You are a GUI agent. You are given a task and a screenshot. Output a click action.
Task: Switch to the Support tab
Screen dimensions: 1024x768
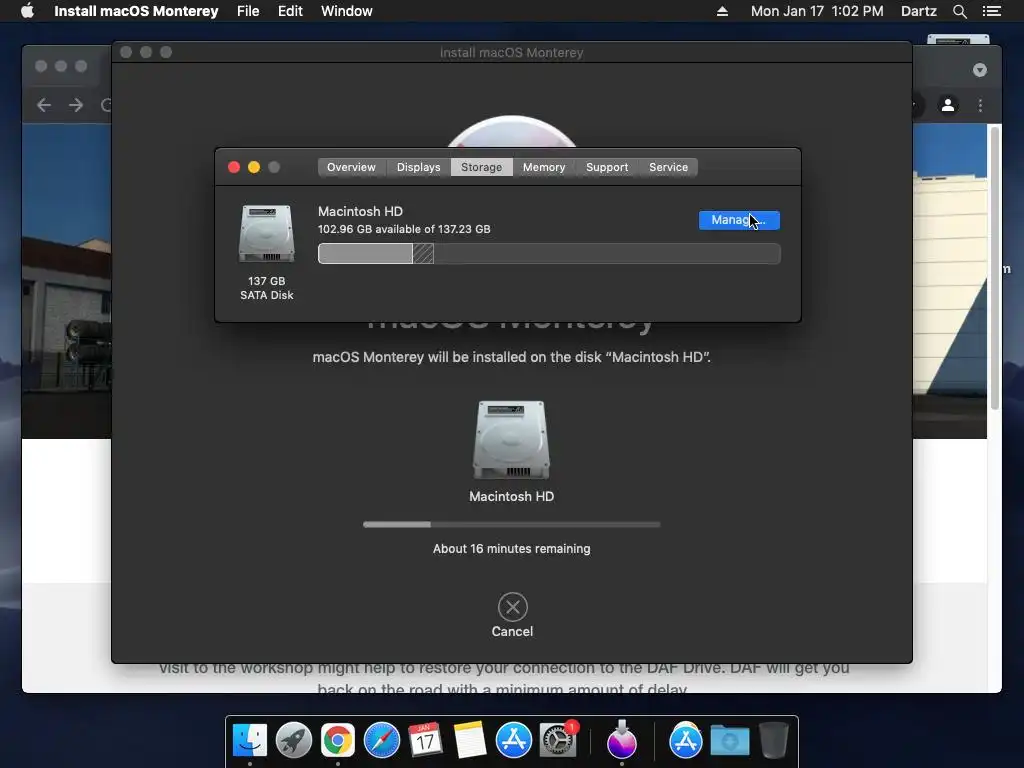click(607, 167)
